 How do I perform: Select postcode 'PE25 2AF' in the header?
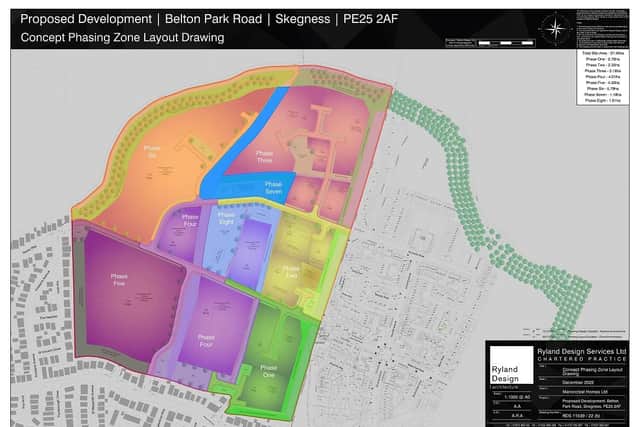pos(370,19)
